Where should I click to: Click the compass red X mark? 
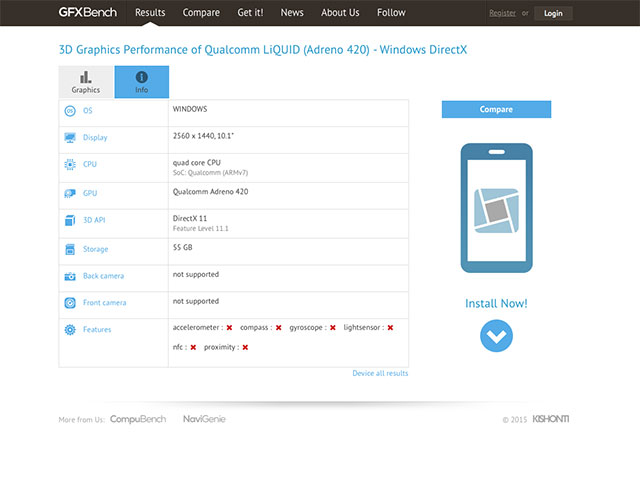278,328
